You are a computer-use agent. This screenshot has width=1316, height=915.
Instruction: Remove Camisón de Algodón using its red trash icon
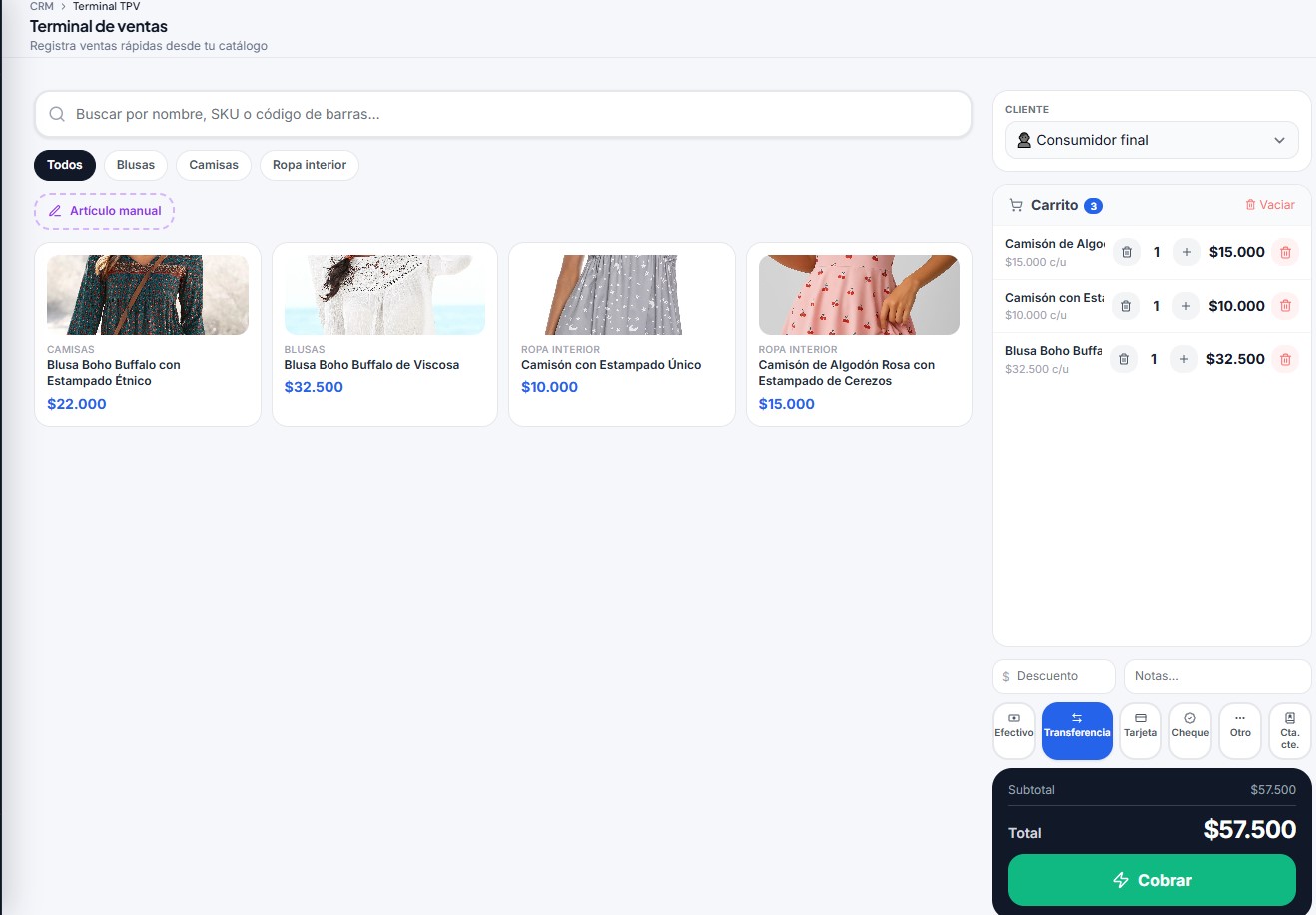[1285, 252]
